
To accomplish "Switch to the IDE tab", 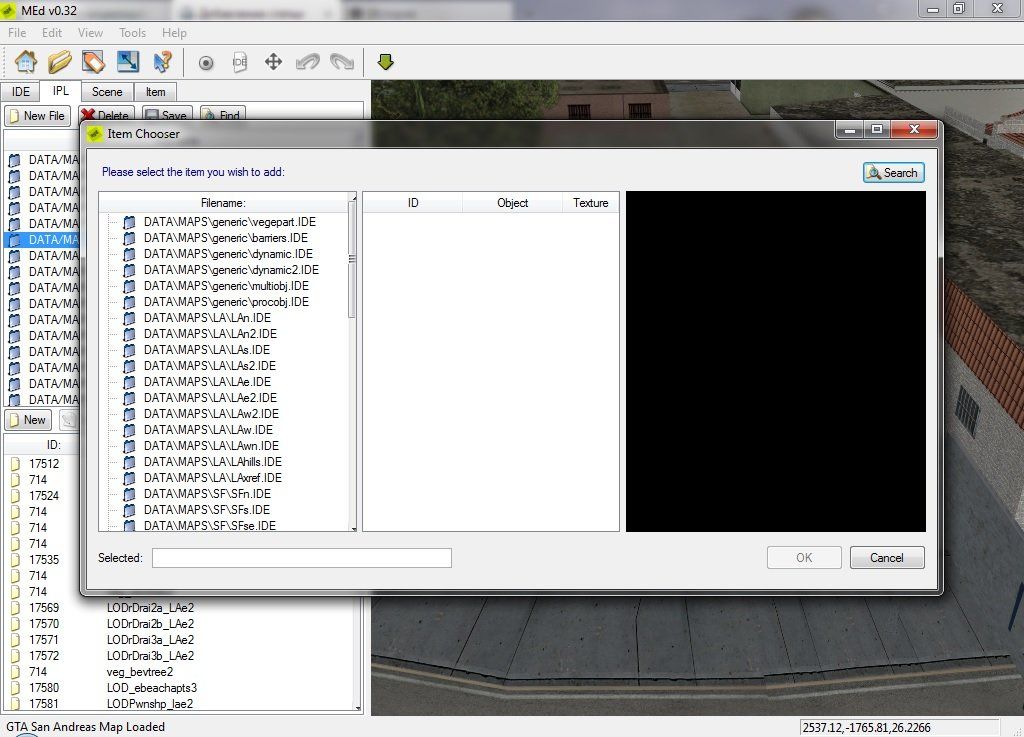I will click(x=21, y=92).
